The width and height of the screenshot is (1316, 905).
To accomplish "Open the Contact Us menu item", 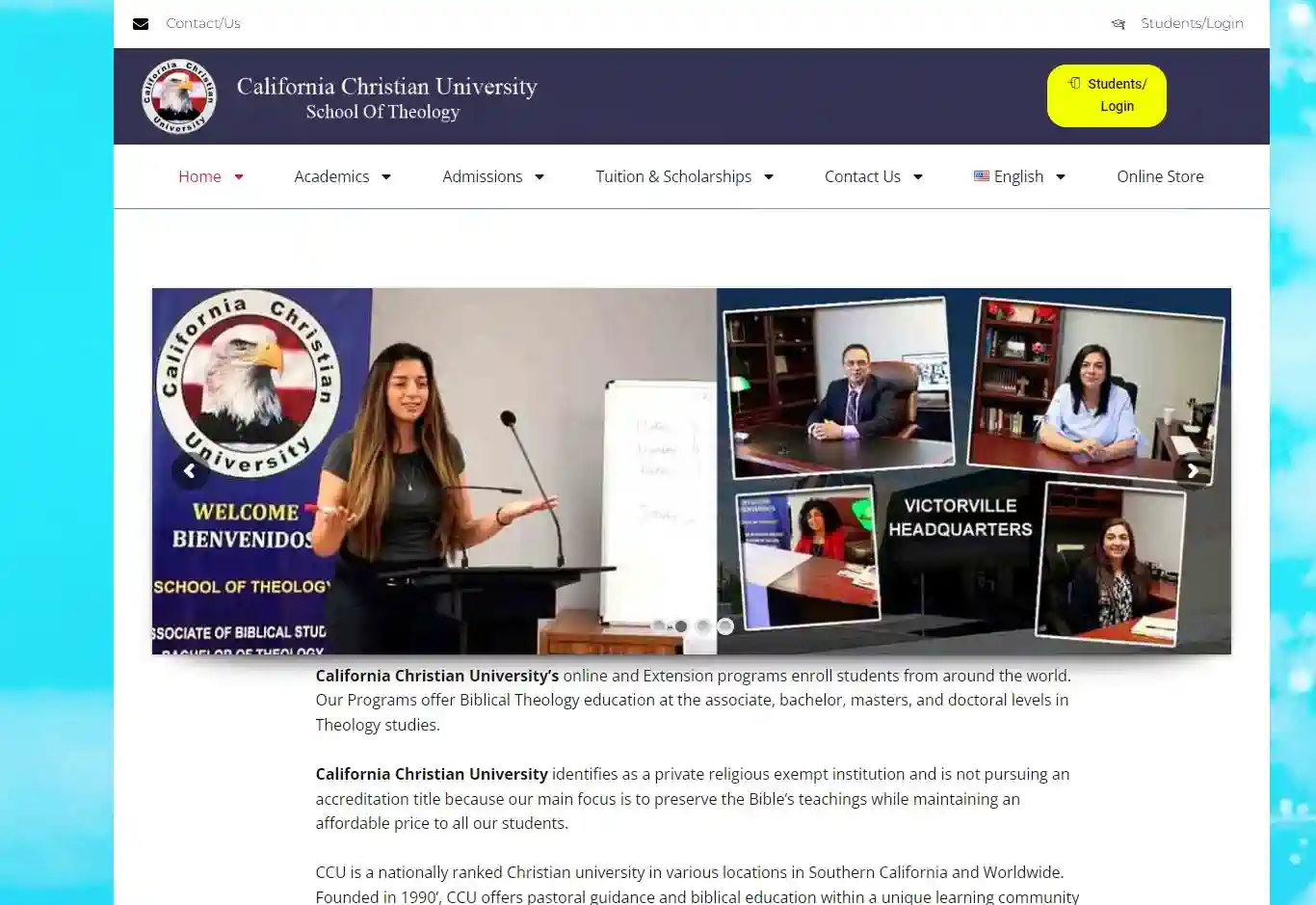I will (862, 176).
